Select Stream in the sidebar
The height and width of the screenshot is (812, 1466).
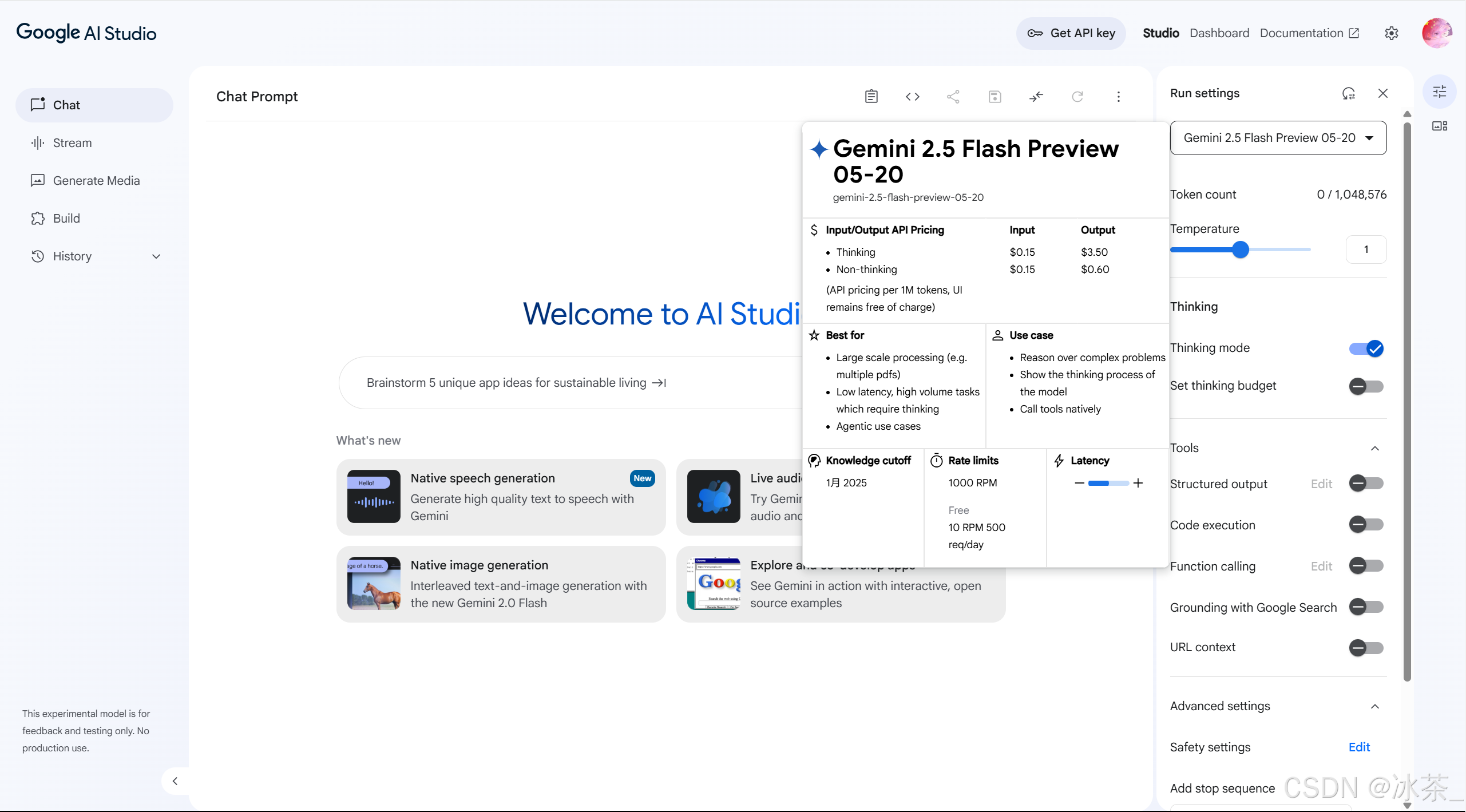tap(94, 143)
